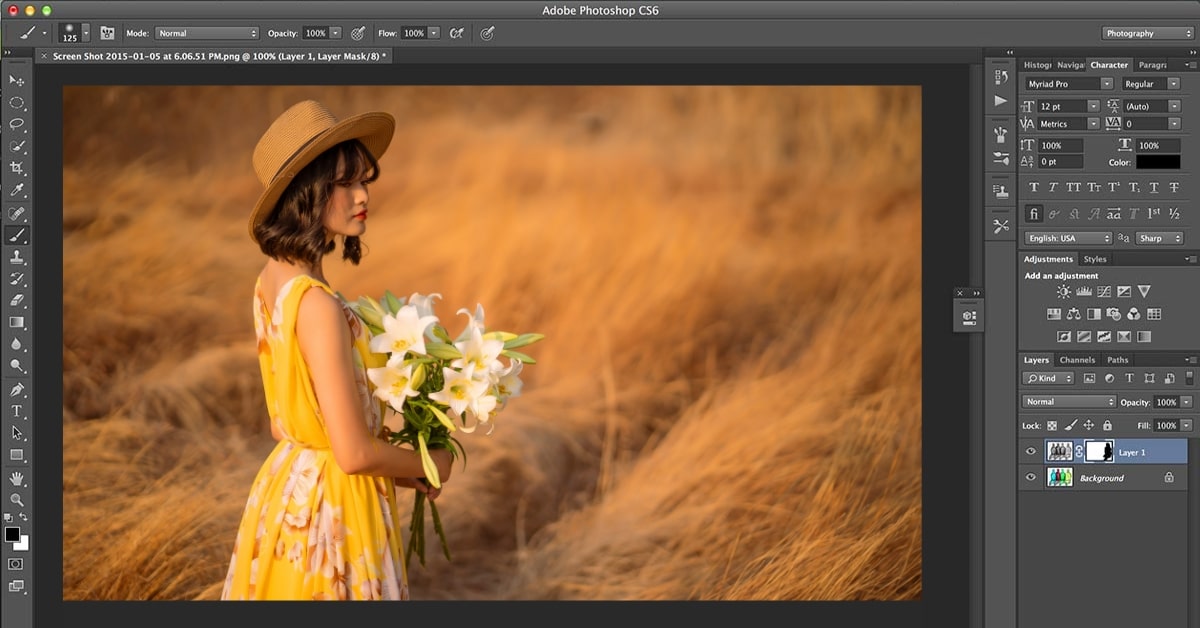Switch to the Channels tab
Viewport: 1200px width, 628px height.
coord(1077,360)
